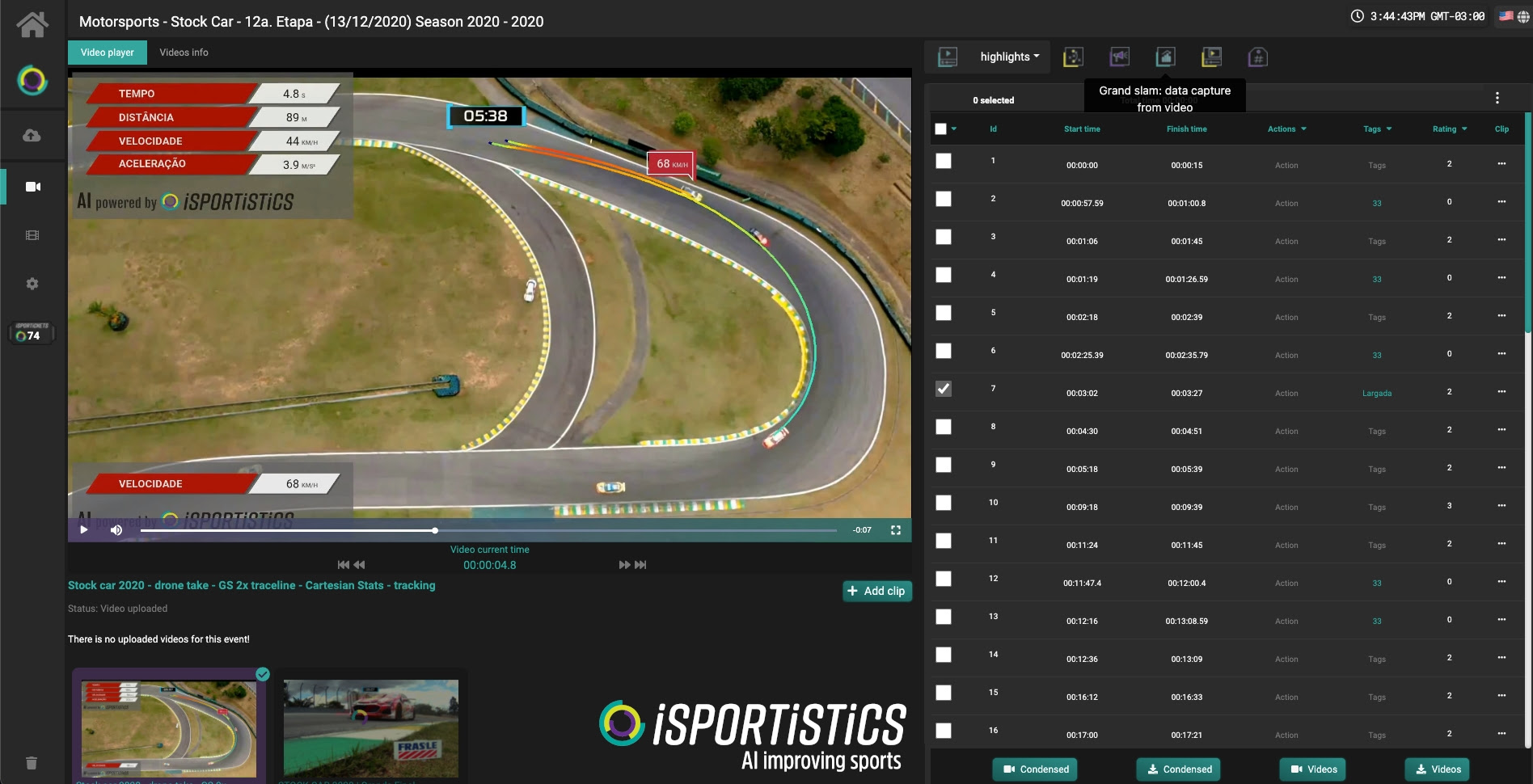Click the megaphone toolbar icon
This screenshot has height=784, width=1533.
1119,57
